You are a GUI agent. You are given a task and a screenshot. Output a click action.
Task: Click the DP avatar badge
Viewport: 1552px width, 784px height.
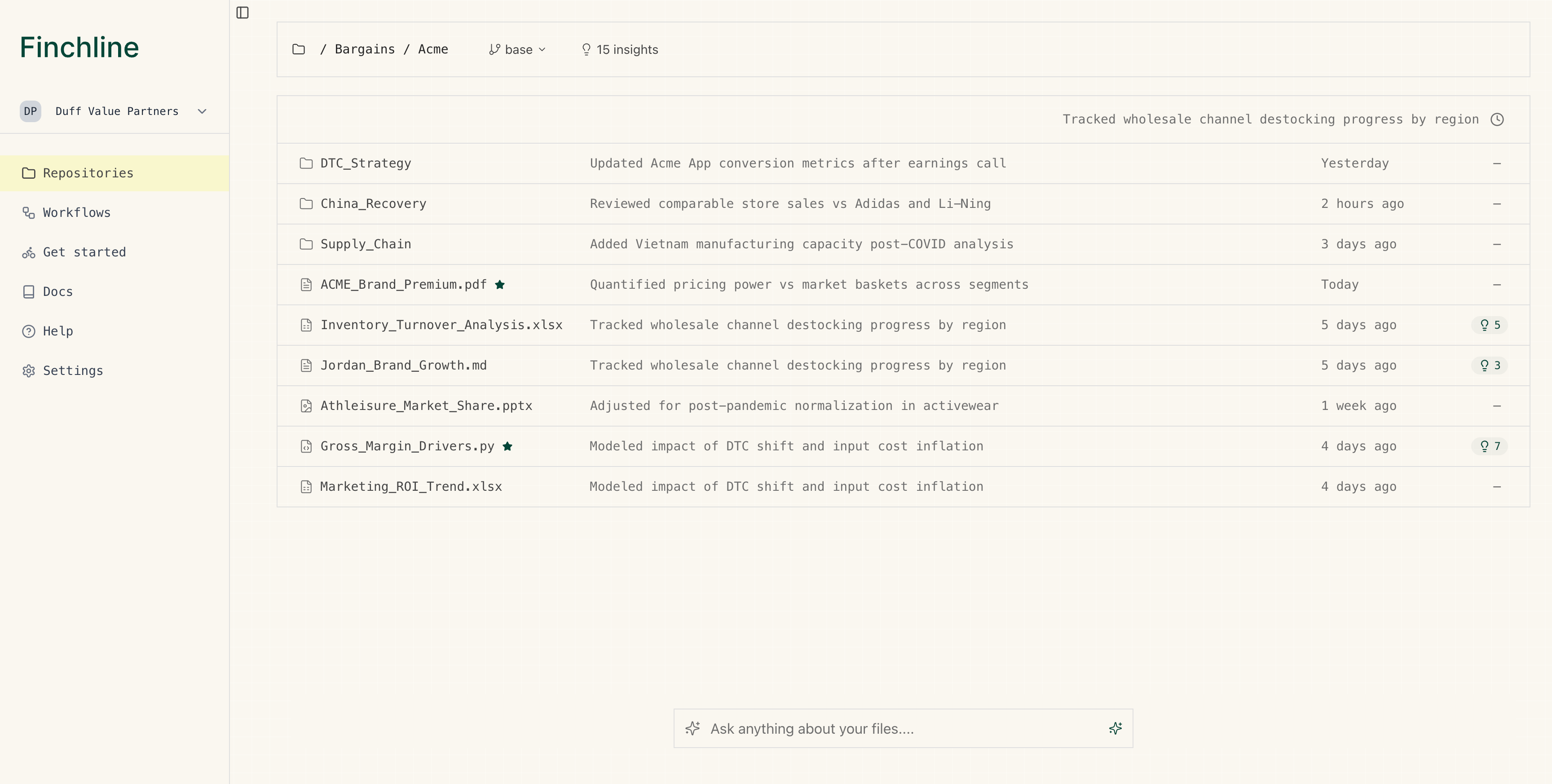30,111
